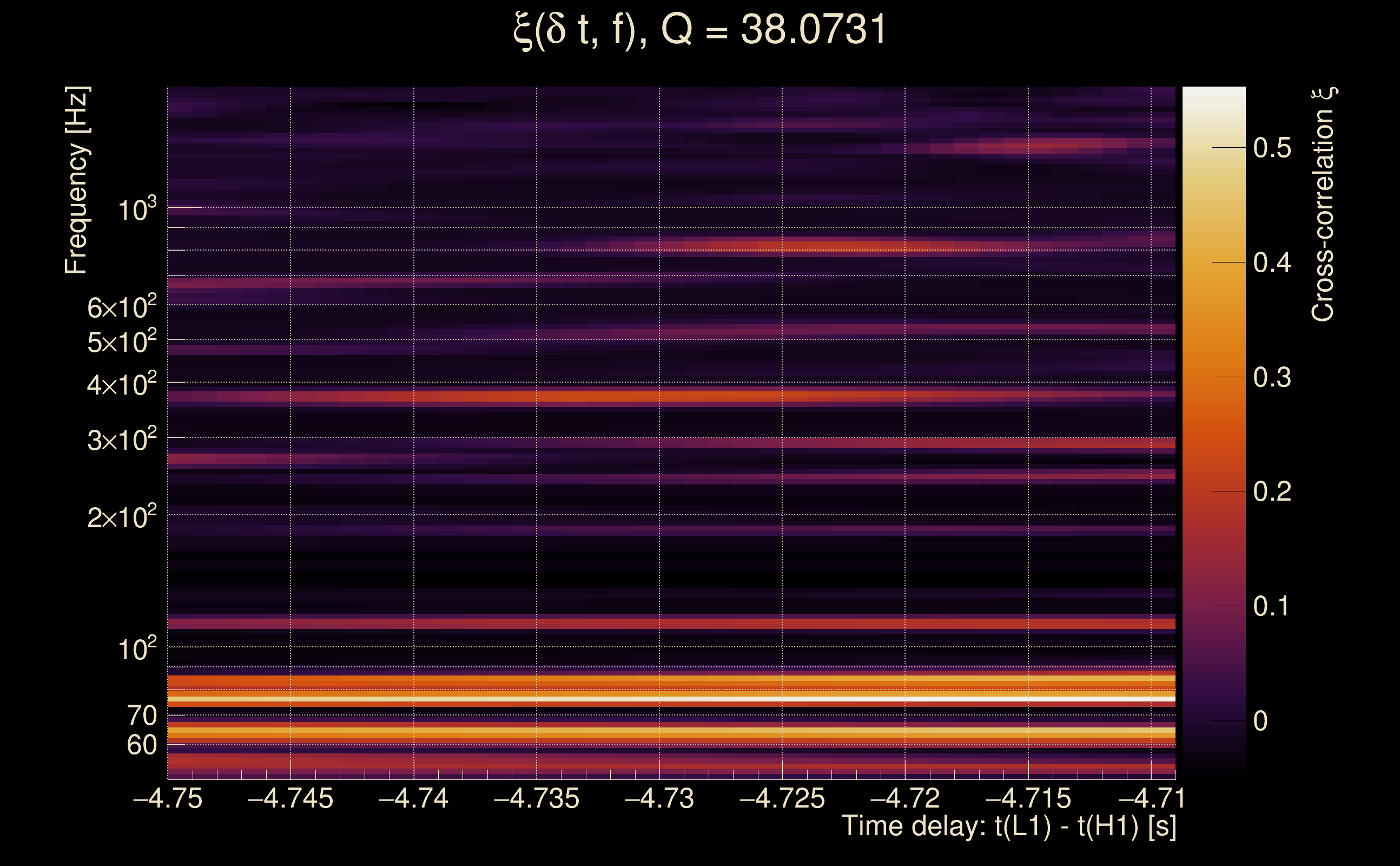Click the 0.3 tick label on the colorbar
This screenshot has height=866, width=1400.
(1272, 377)
